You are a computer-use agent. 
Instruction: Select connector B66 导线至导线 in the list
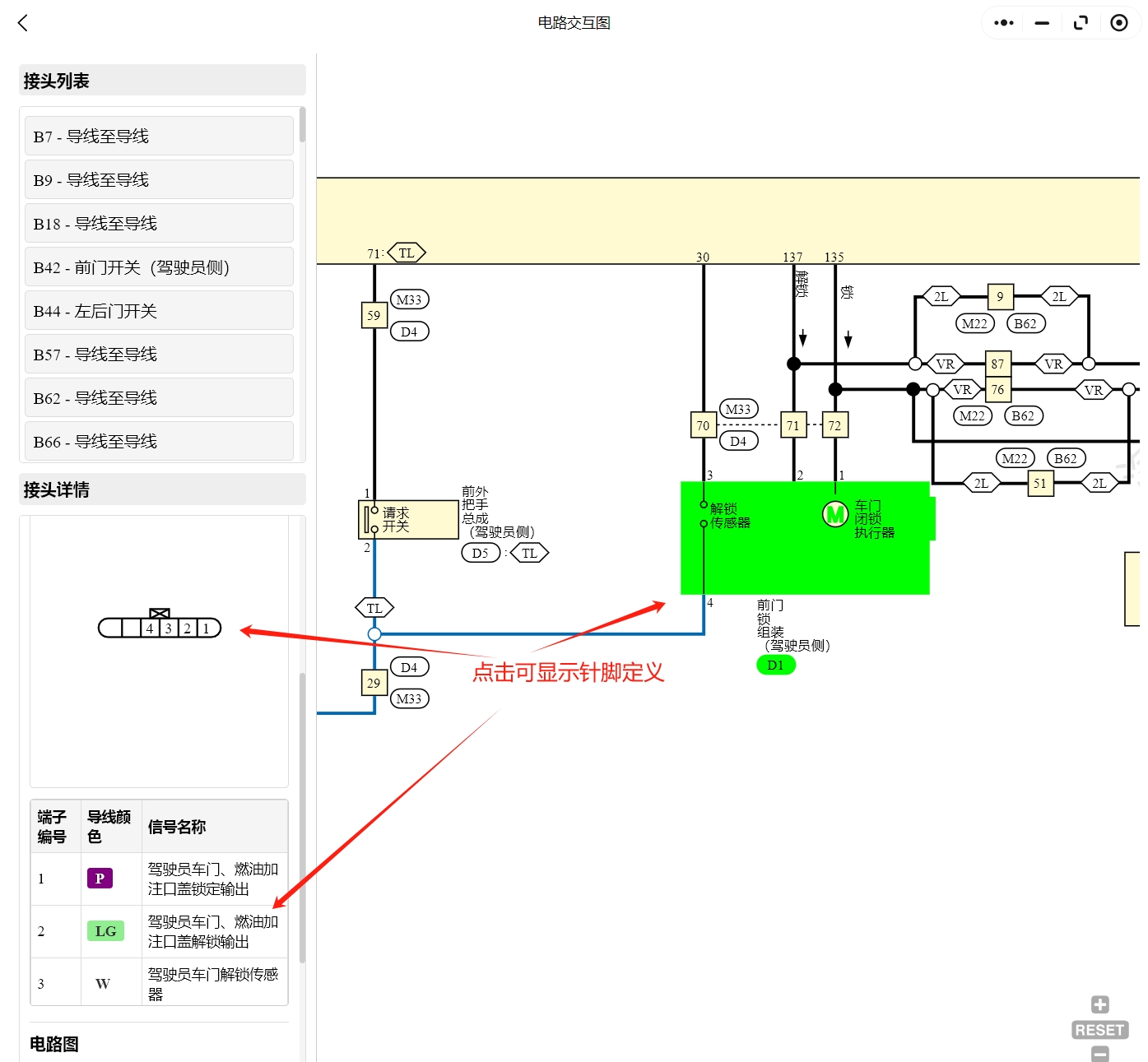click(x=158, y=441)
